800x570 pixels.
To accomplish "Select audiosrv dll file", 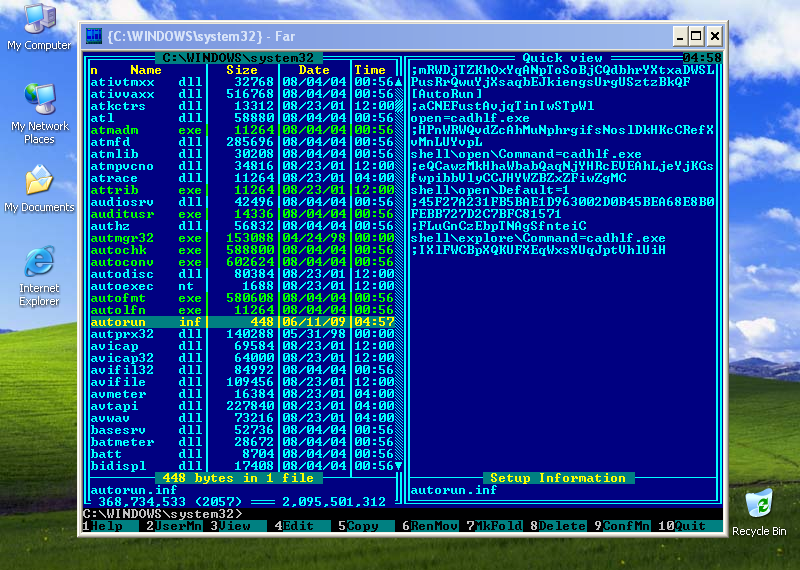I will pos(242,202).
